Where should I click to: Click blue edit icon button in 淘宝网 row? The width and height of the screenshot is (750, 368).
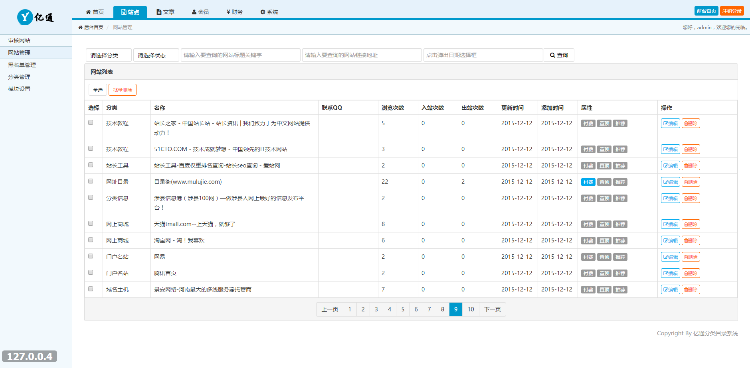pos(670,240)
